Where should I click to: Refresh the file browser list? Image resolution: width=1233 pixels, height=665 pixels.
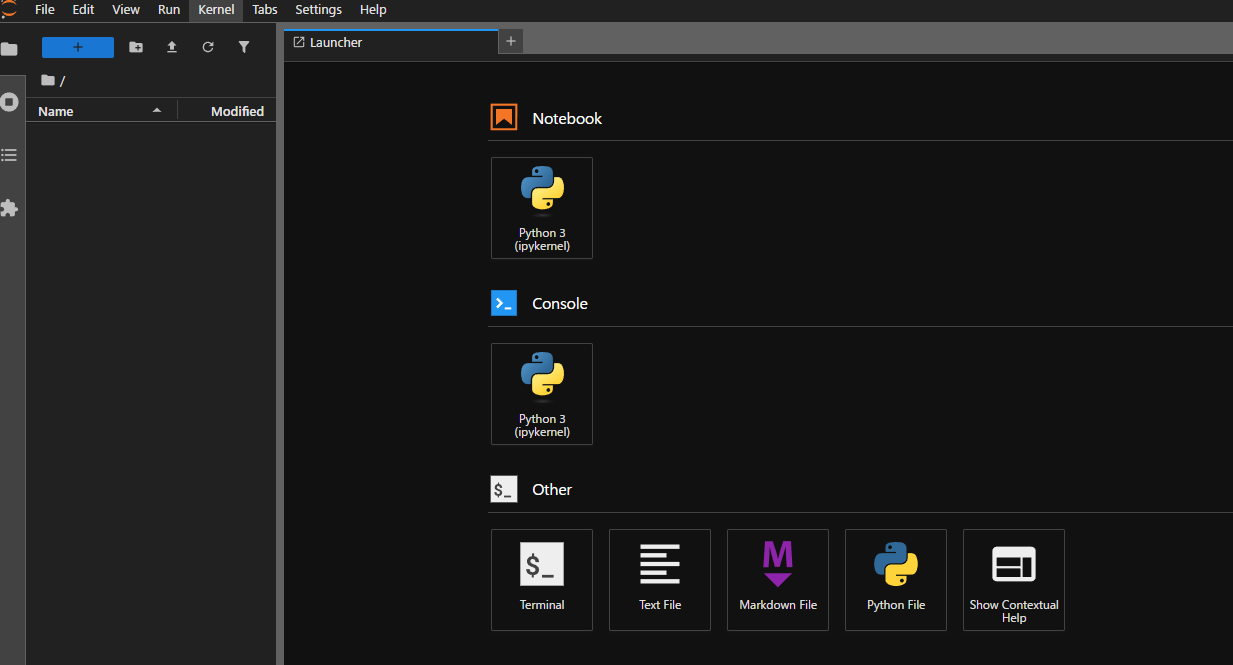pyautogui.click(x=208, y=47)
